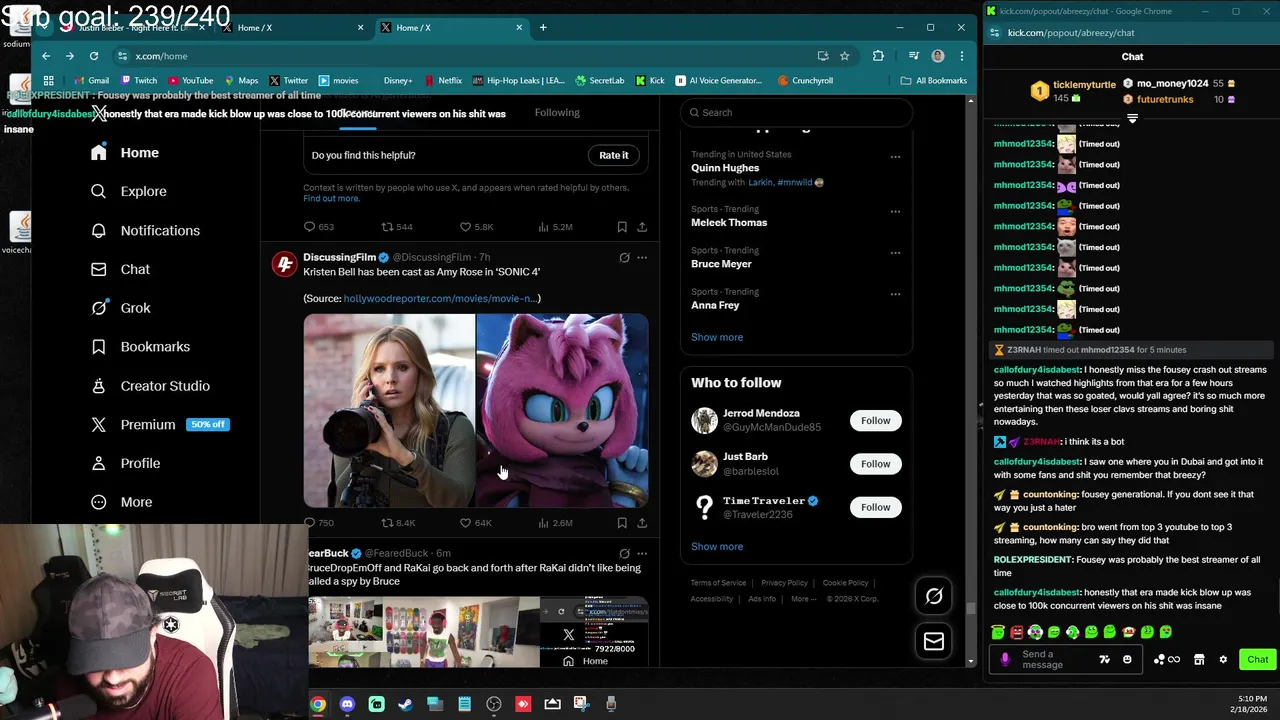
Task: Open Premium in the X sidebar
Action: [x=160, y=424]
